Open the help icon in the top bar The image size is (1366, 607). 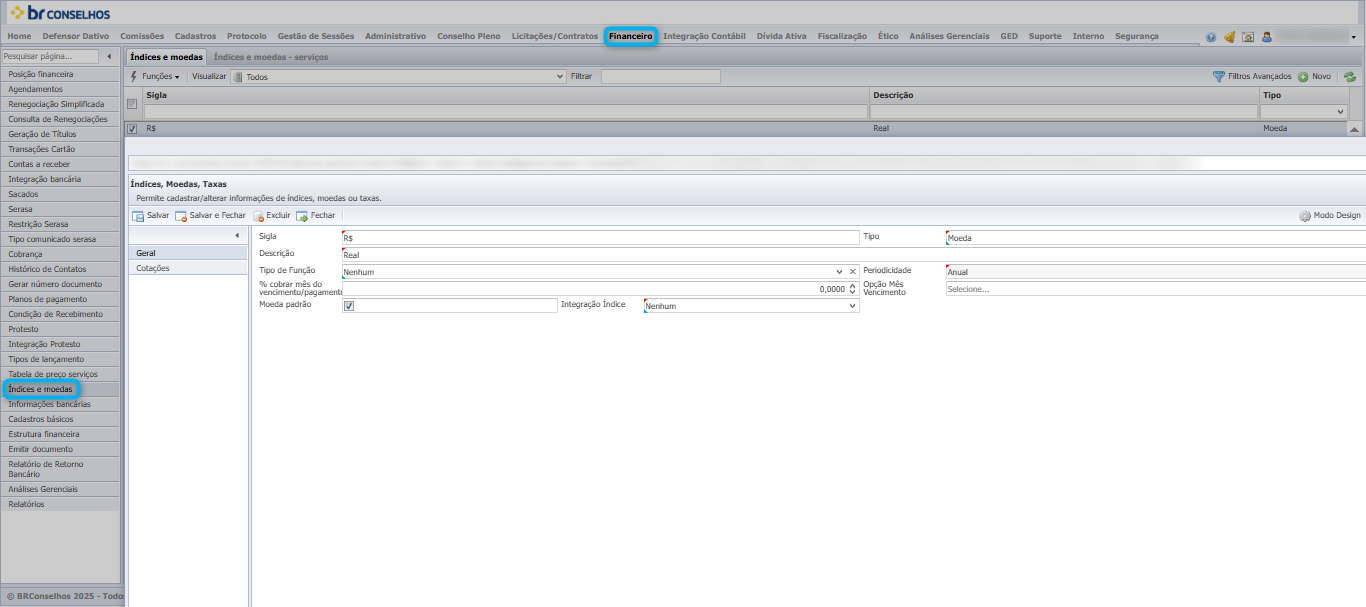pyautogui.click(x=1211, y=37)
